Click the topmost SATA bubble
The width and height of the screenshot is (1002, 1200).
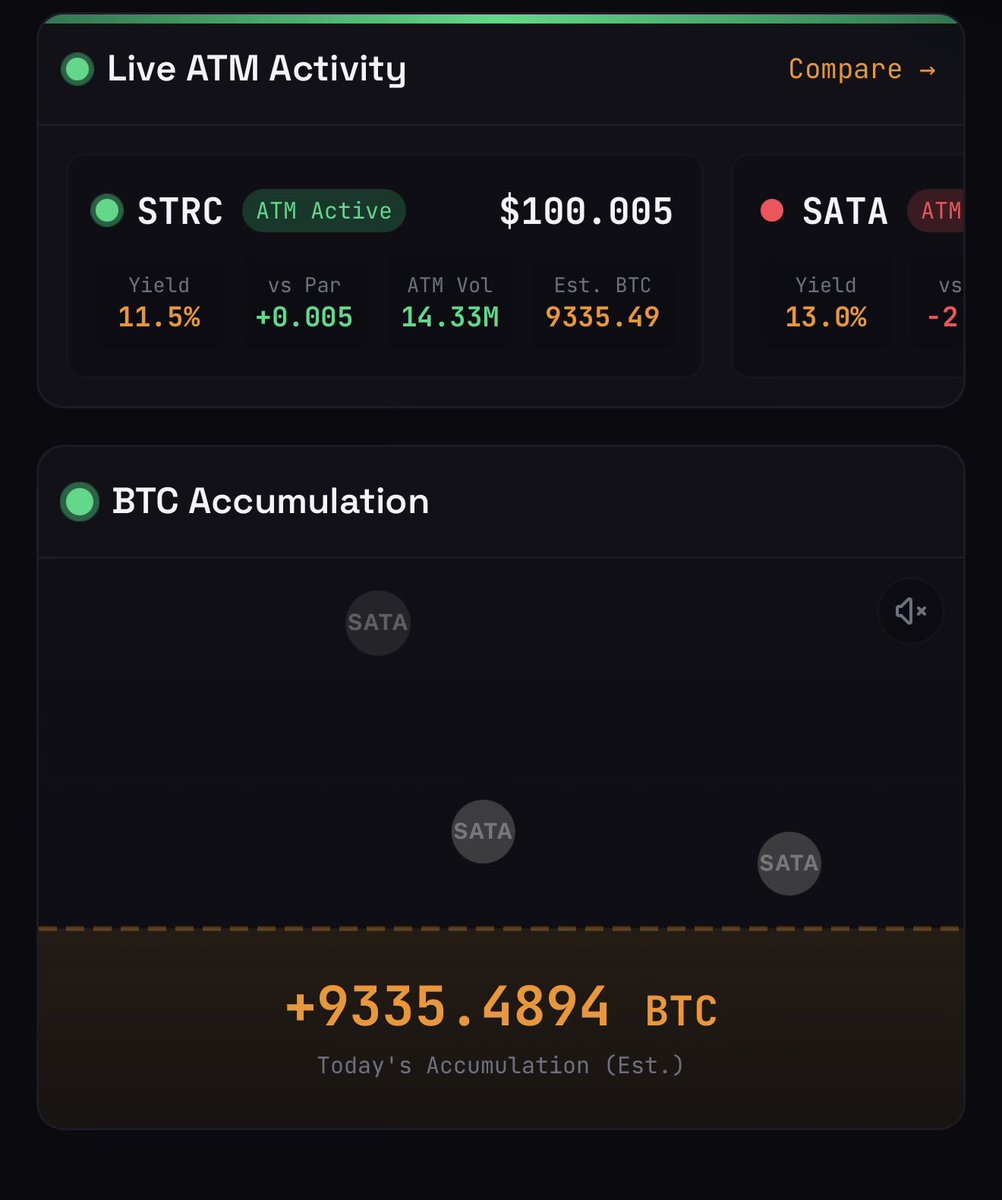tap(378, 623)
